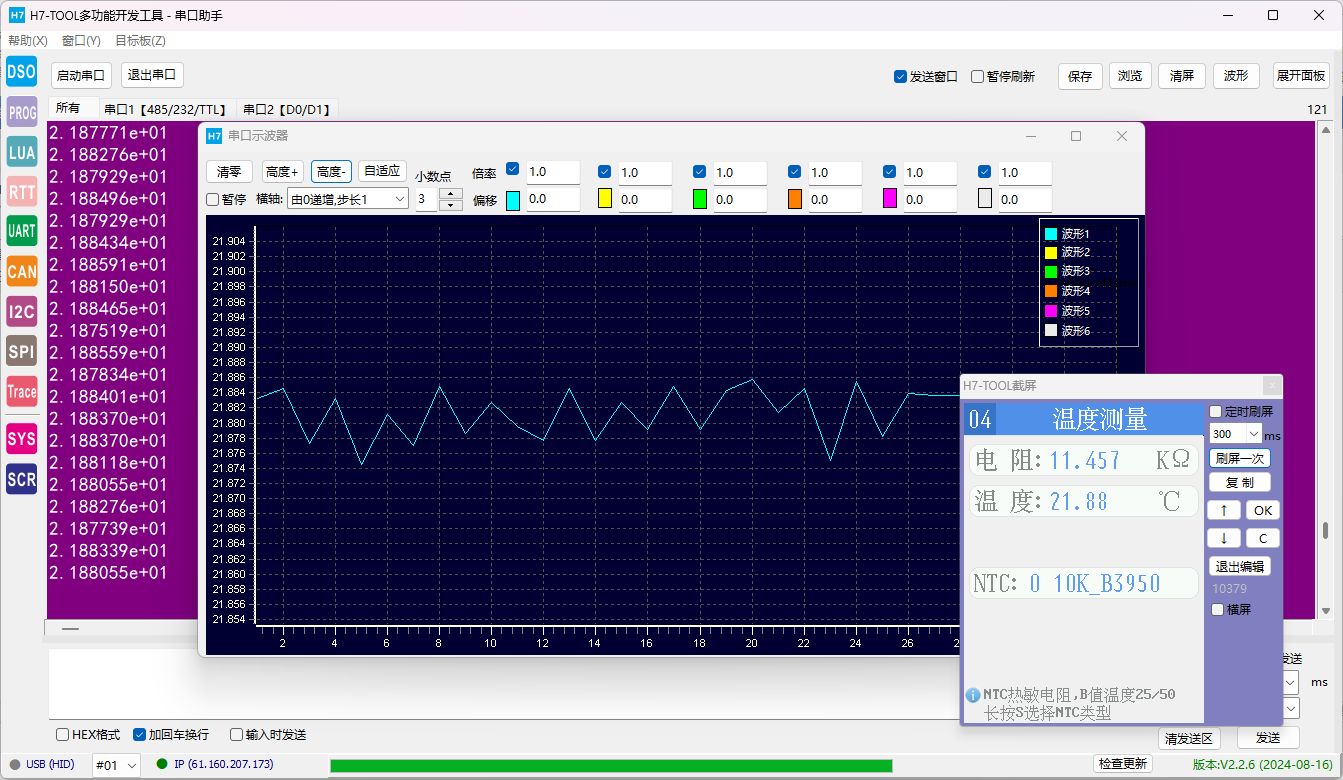Open the RTT viewer module

click(21, 191)
